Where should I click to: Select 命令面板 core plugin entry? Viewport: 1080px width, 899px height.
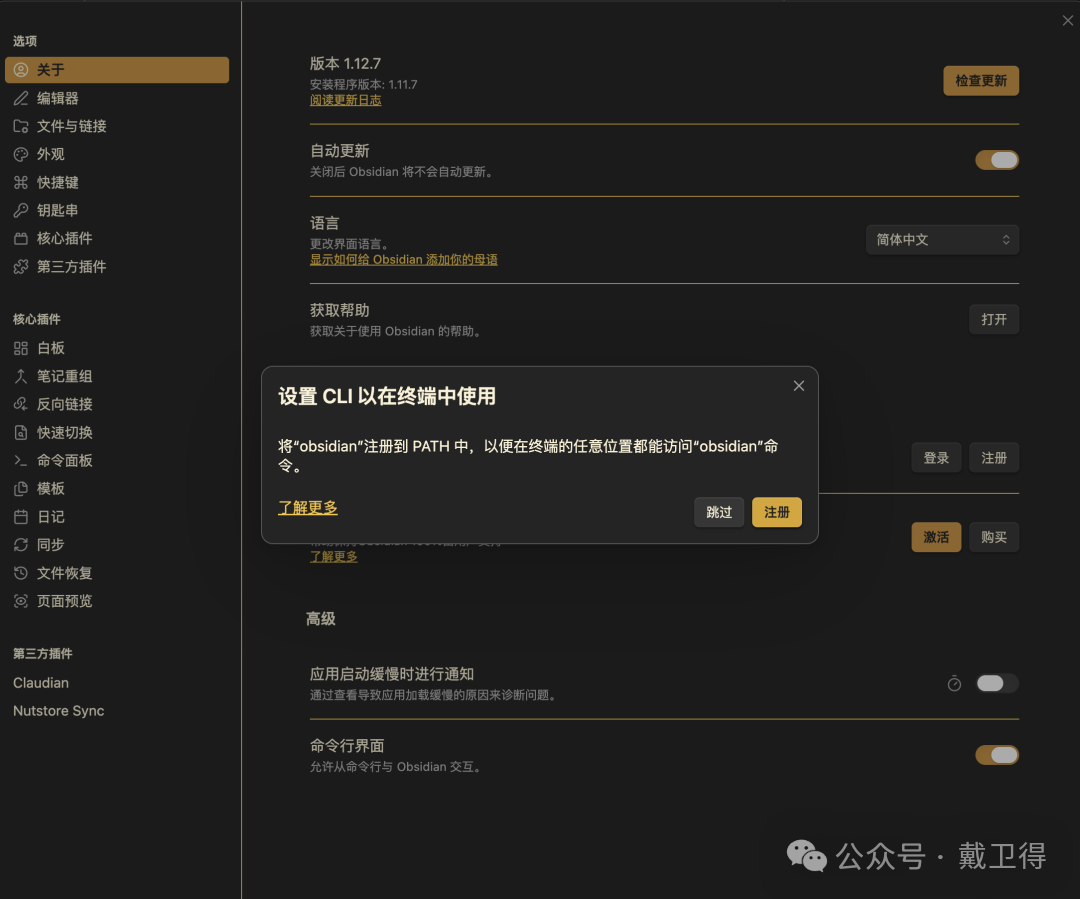point(117,460)
